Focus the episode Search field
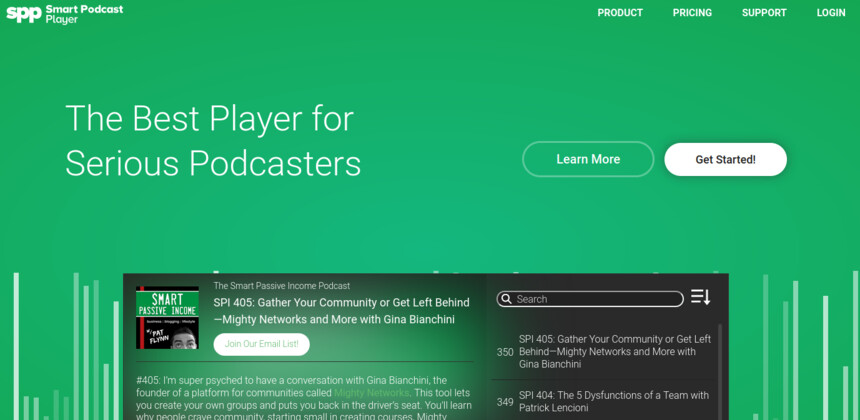Viewport: 860px width, 420px height. [x=590, y=299]
